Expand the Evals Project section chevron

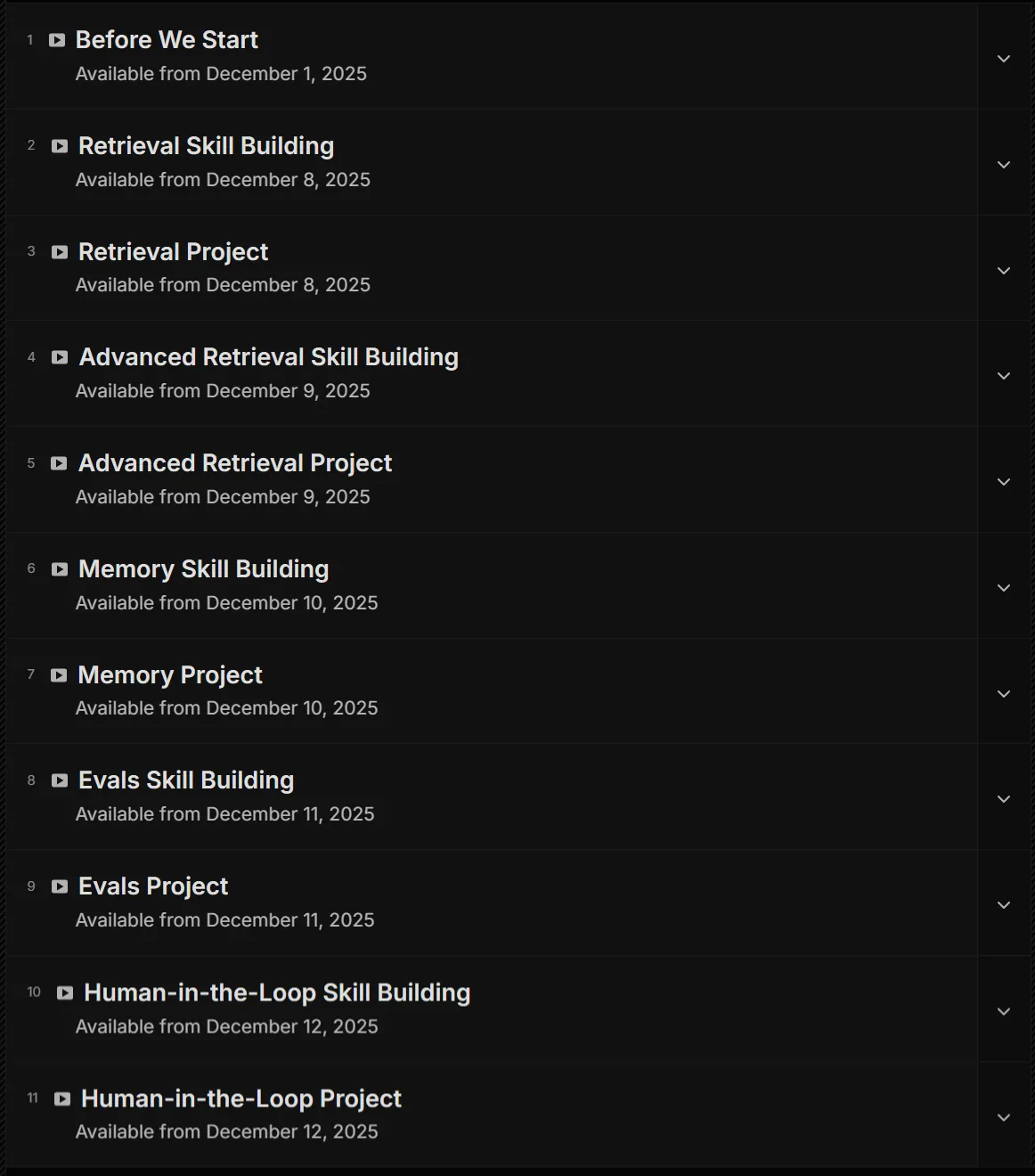coord(1004,905)
